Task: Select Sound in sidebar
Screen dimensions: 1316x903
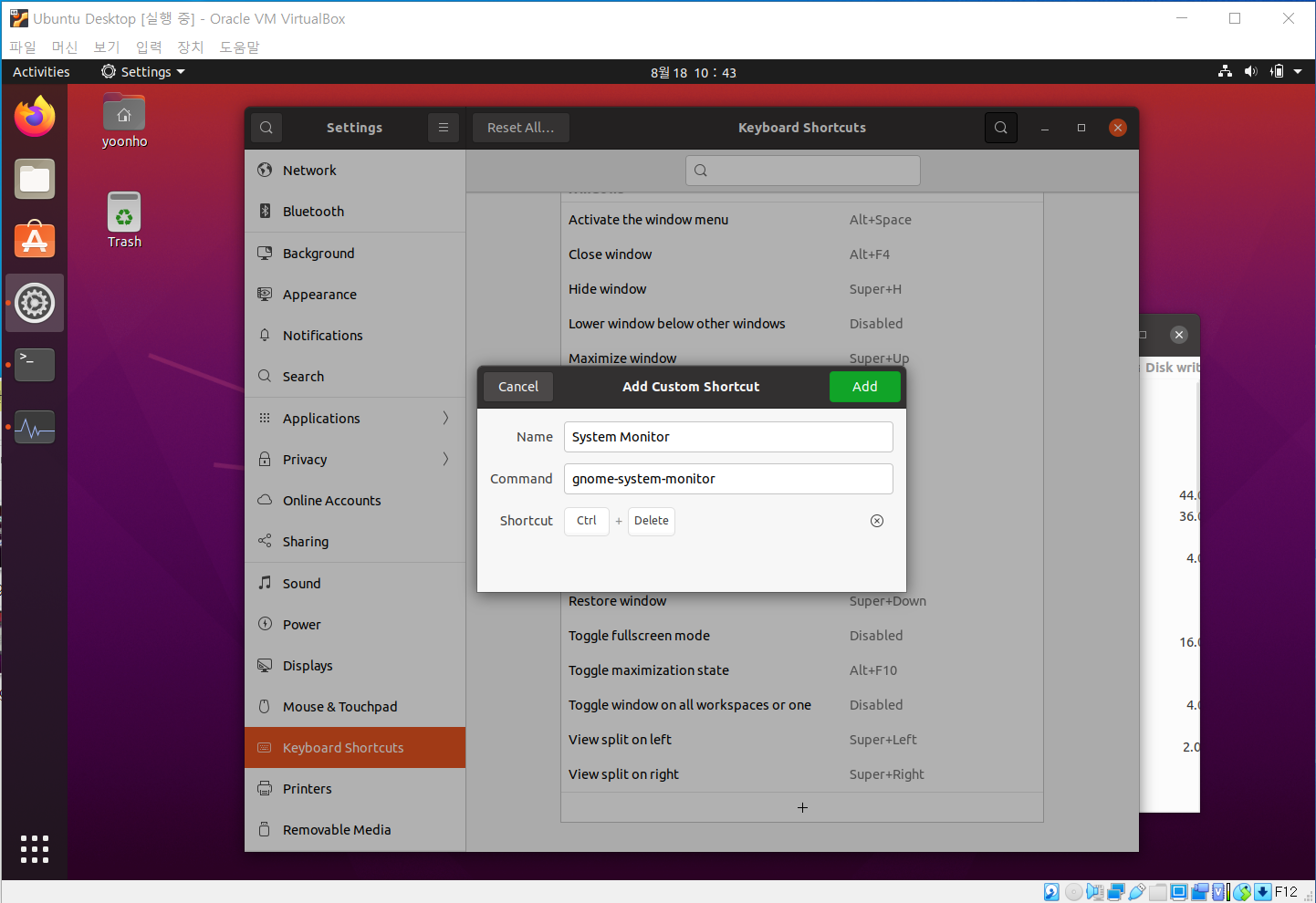Action: [x=355, y=584]
